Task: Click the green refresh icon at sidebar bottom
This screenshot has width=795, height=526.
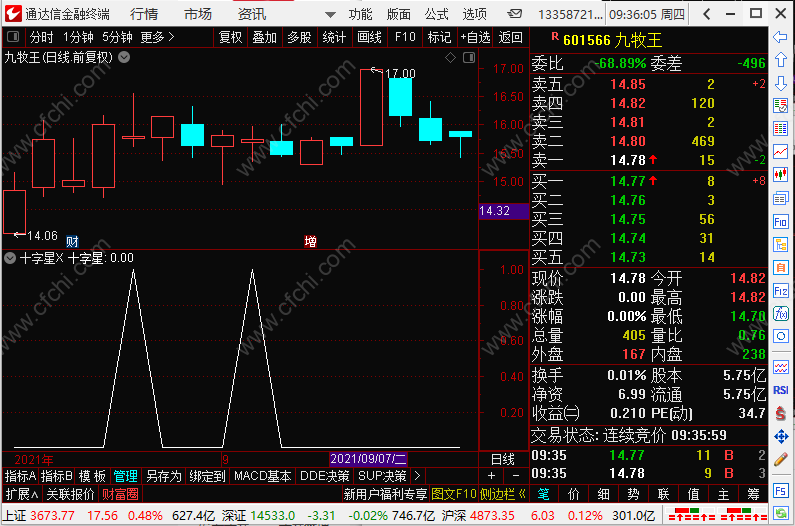Action: point(780,513)
